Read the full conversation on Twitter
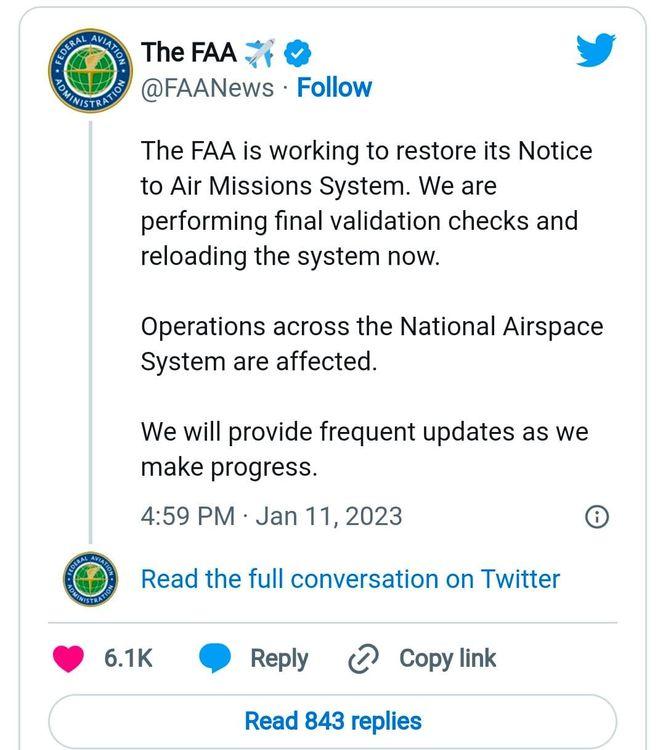This screenshot has width=663, height=750. [x=350, y=579]
